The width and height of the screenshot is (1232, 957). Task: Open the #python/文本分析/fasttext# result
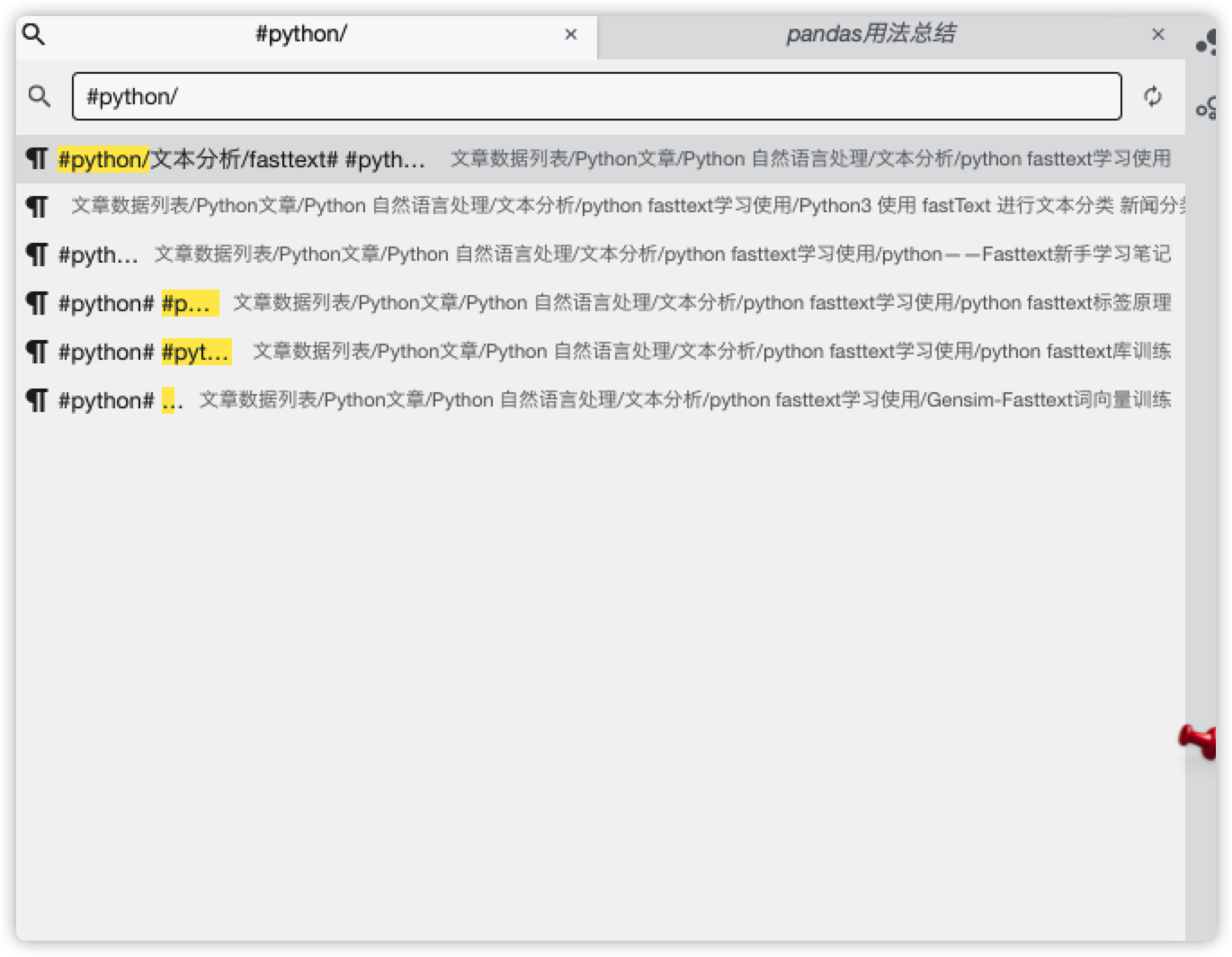pyautogui.click(x=600, y=159)
